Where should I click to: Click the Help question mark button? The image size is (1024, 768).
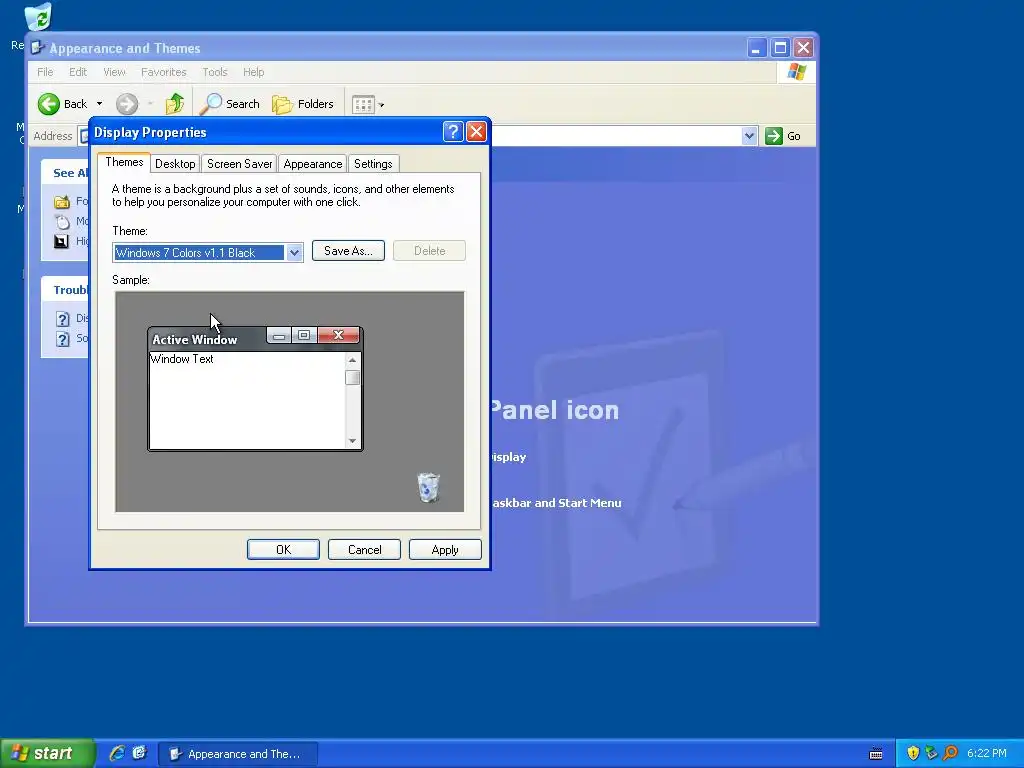coord(453,132)
